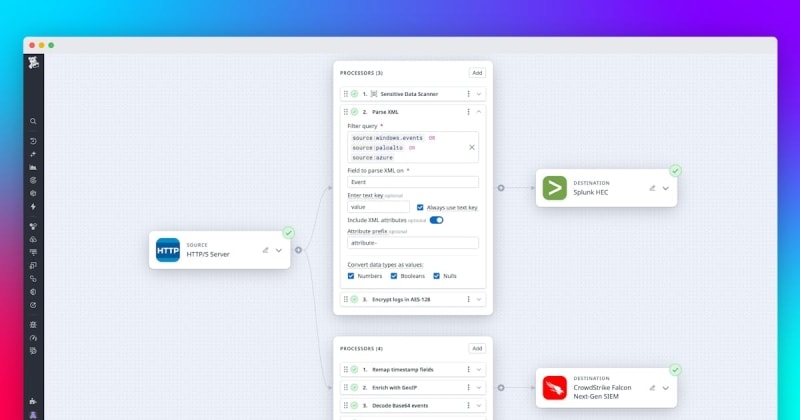The width and height of the screenshot is (800, 420).
Task: Open the three-dot menu for Parse XML
Action: (x=468, y=111)
